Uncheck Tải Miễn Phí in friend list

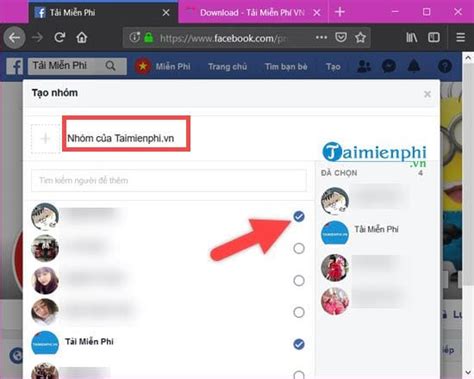299,344
